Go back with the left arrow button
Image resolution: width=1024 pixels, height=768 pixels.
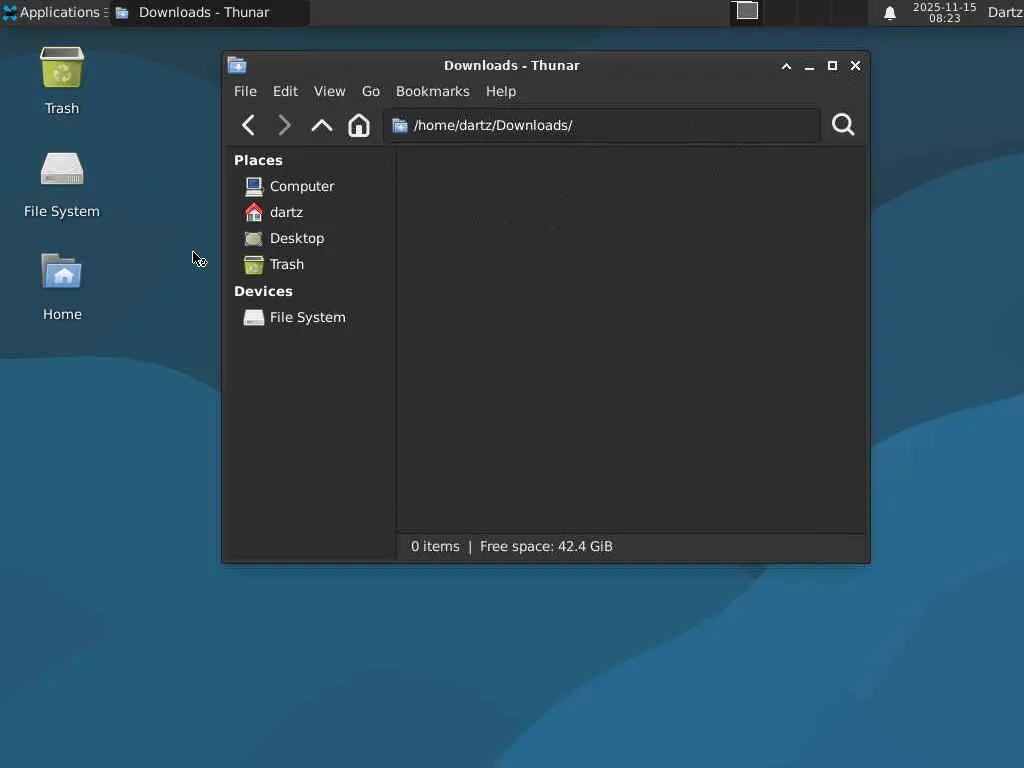click(x=248, y=125)
